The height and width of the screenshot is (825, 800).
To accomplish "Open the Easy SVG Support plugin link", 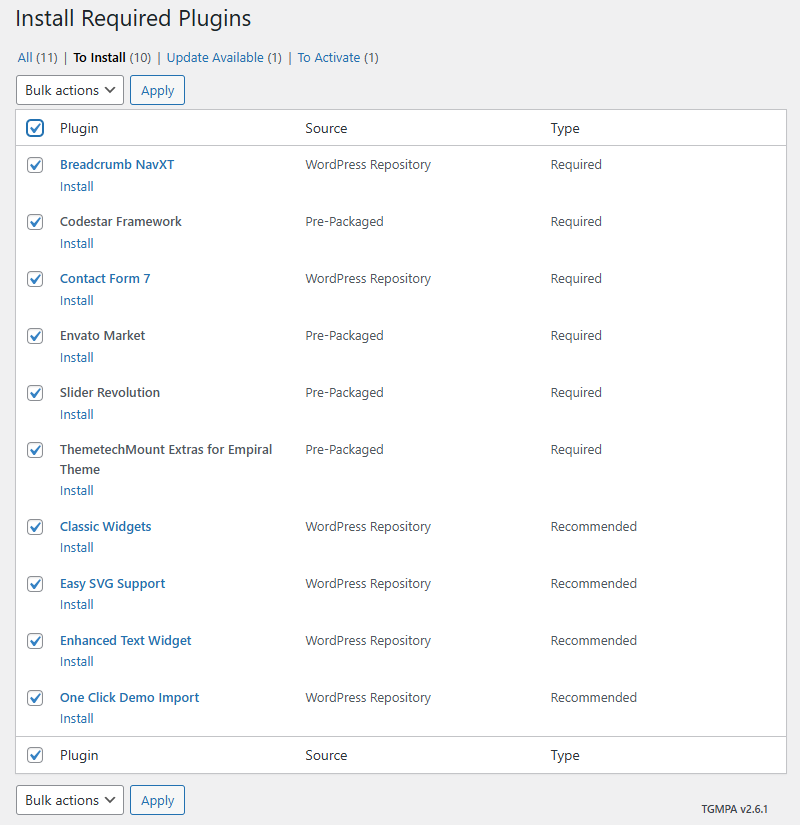I will [x=113, y=583].
